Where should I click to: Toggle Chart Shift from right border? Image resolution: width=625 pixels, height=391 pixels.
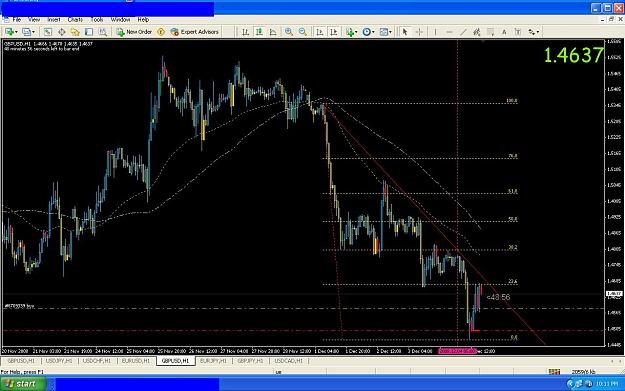334,32
